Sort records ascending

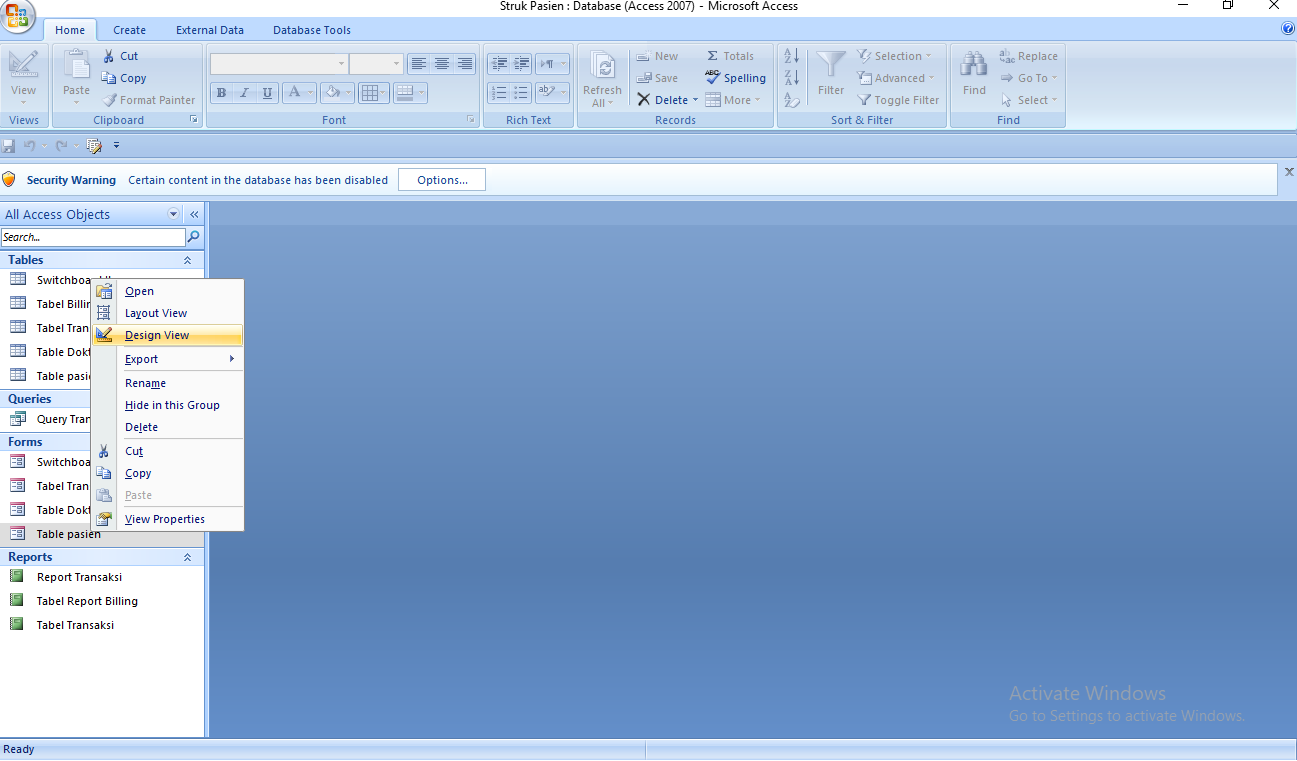[791, 55]
